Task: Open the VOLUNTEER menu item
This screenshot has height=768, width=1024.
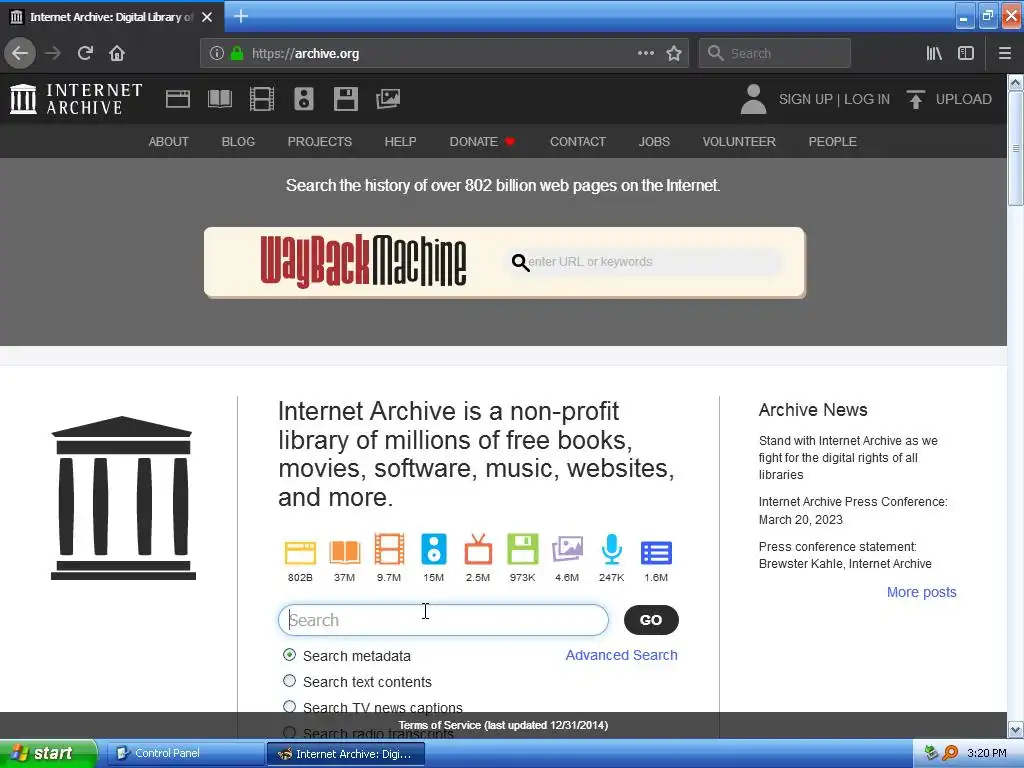Action: 739,142
